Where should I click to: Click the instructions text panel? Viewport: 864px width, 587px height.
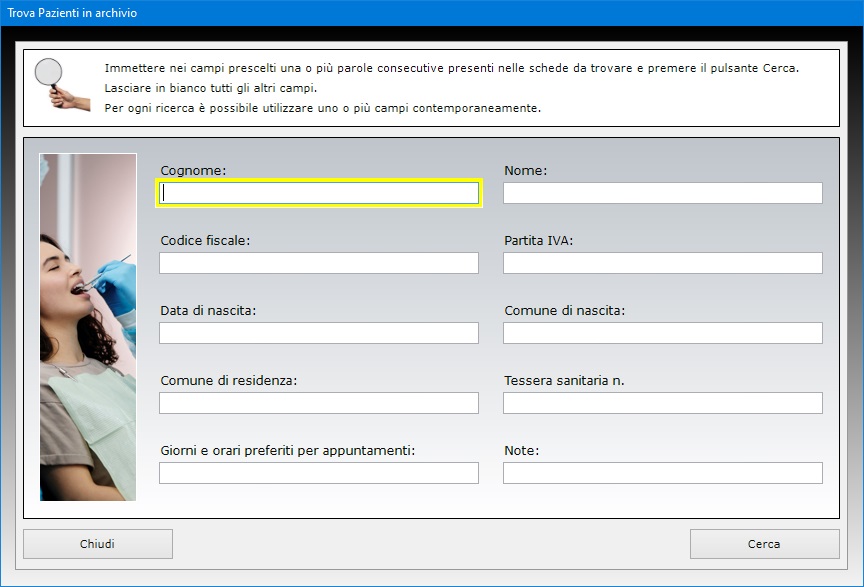point(431,88)
